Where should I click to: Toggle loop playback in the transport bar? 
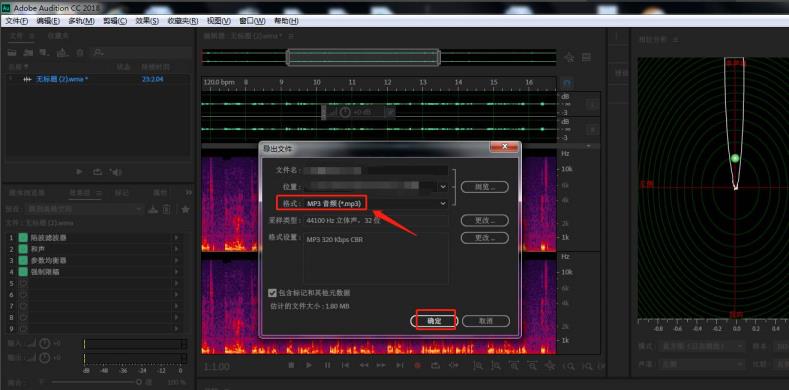click(x=436, y=365)
